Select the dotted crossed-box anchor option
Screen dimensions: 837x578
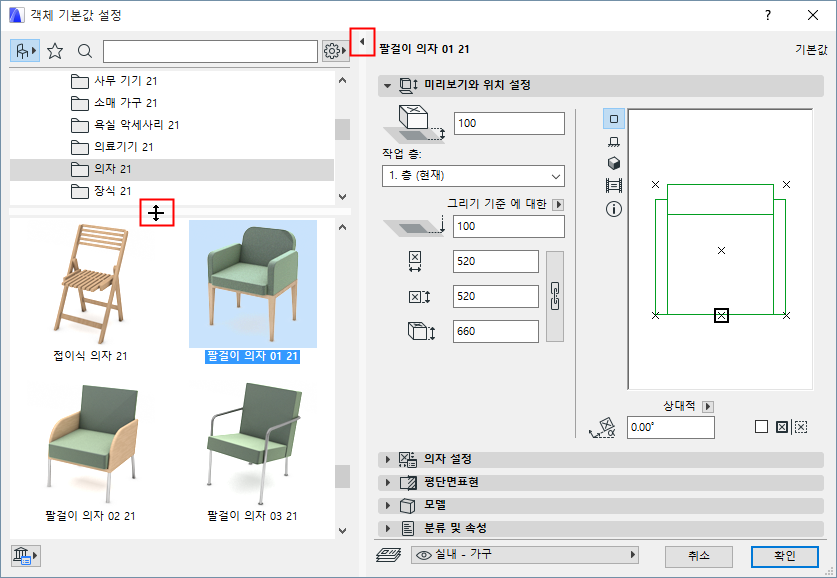point(801,427)
